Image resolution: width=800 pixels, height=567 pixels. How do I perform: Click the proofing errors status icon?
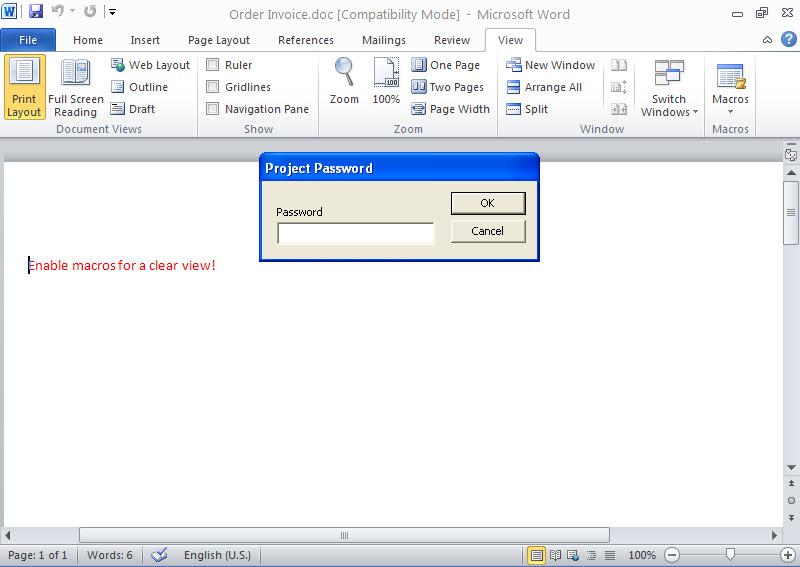[159, 555]
